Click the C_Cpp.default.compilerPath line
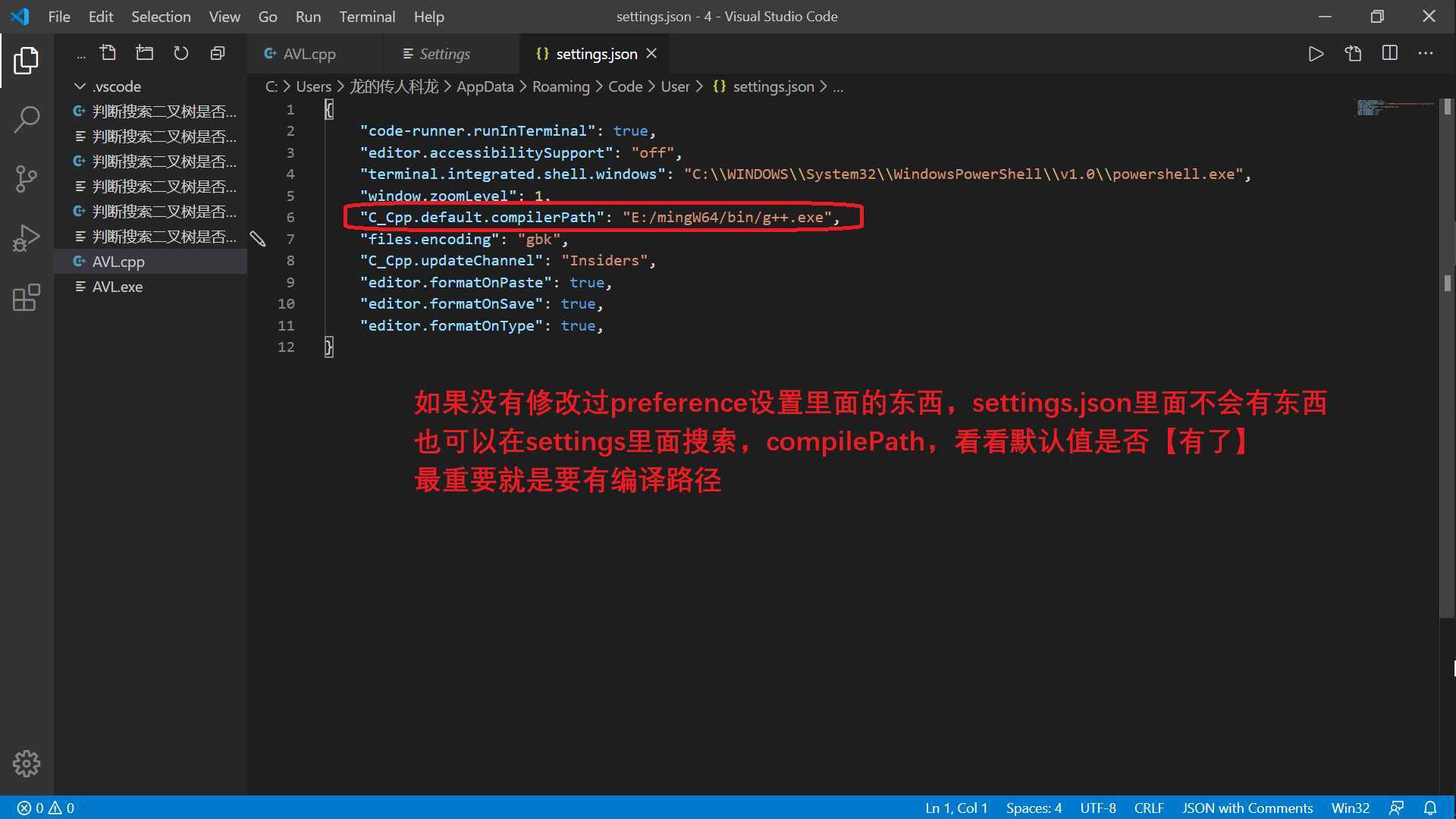The image size is (1456, 819). pyautogui.click(x=601, y=218)
